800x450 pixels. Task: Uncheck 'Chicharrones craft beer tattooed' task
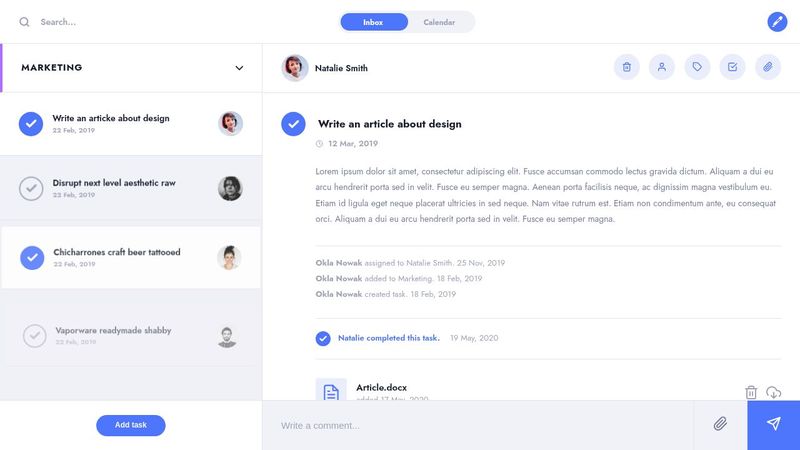coord(32,258)
